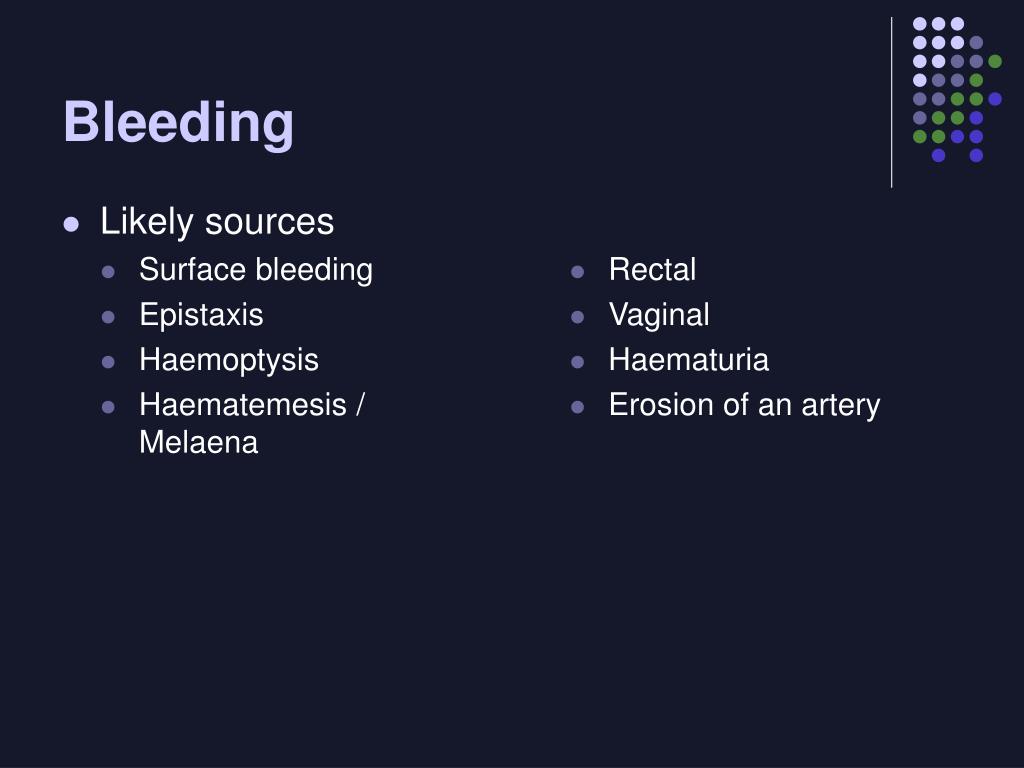Click the bullet beside Haematemesis

(x=108, y=407)
